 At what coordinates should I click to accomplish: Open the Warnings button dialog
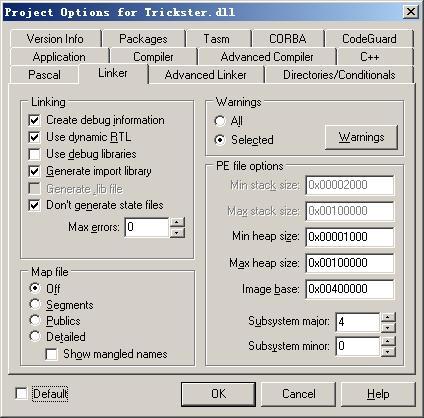click(x=361, y=137)
